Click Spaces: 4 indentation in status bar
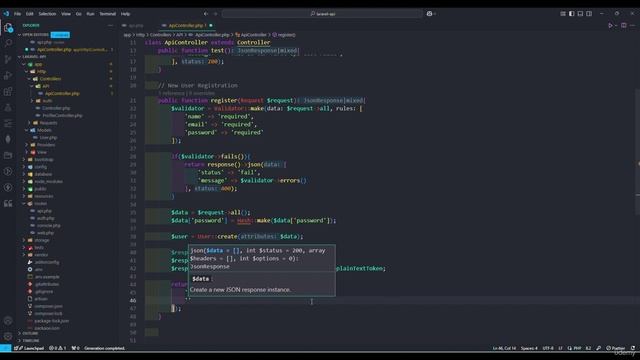This screenshot has height=360, width=640. point(529,348)
